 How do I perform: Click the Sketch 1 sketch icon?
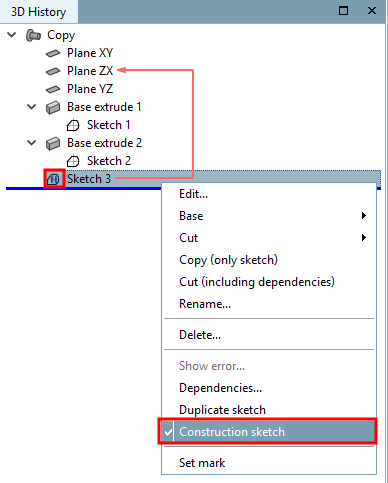[73, 125]
